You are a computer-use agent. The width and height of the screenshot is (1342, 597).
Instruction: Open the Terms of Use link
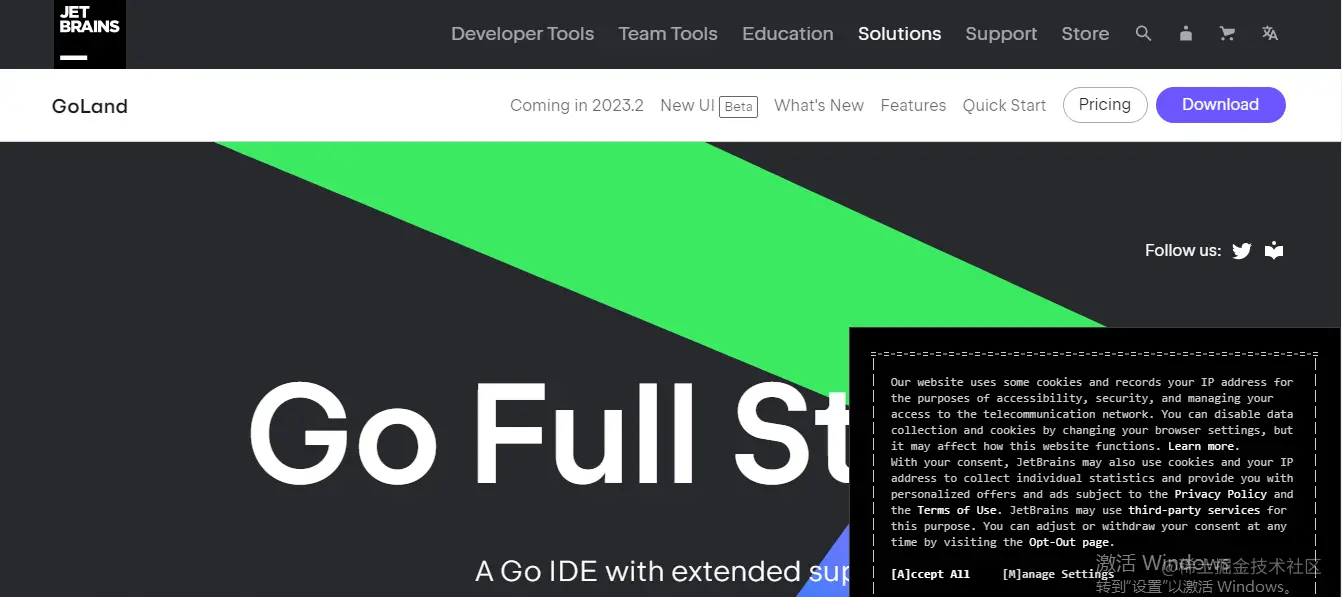[x=957, y=510]
